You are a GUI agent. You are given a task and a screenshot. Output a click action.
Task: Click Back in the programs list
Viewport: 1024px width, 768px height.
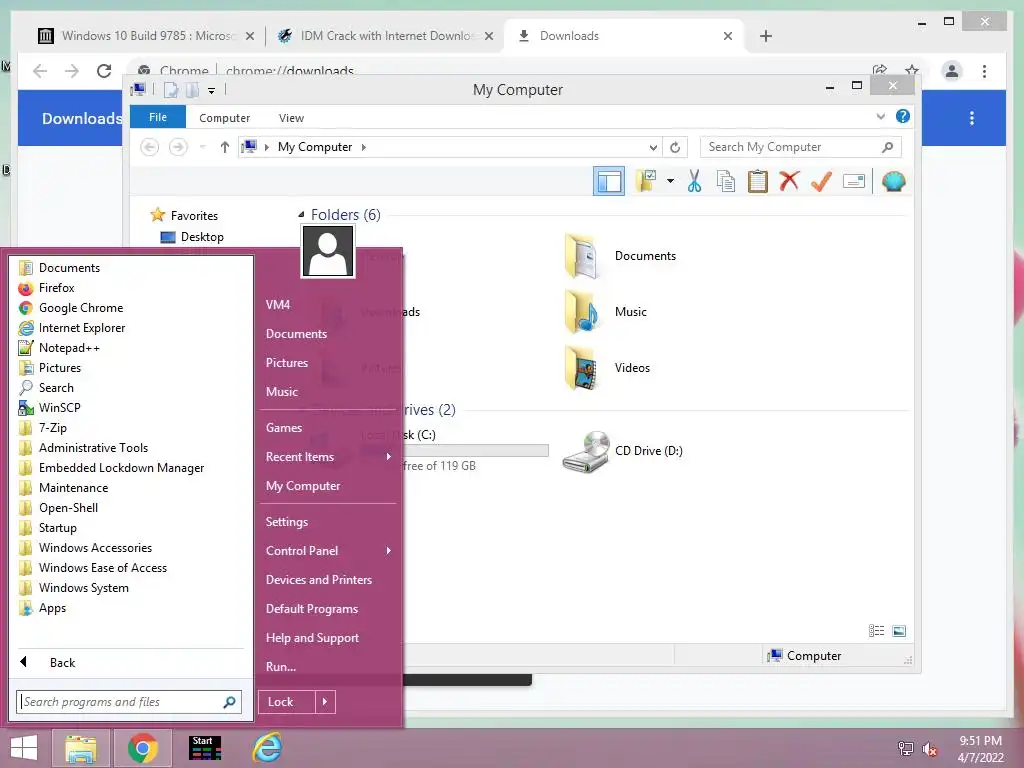pos(62,663)
